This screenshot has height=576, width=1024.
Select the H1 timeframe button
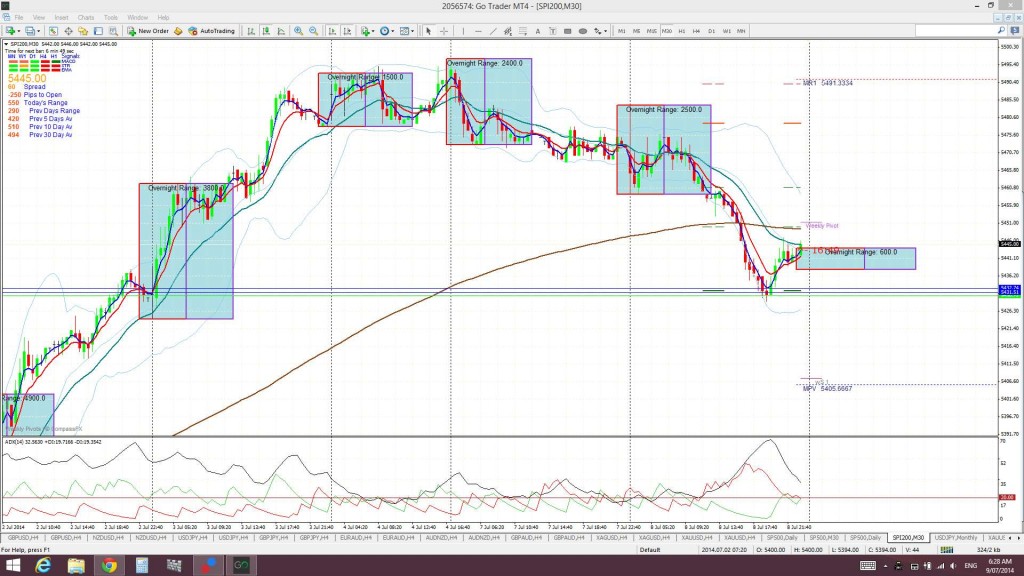coord(681,31)
